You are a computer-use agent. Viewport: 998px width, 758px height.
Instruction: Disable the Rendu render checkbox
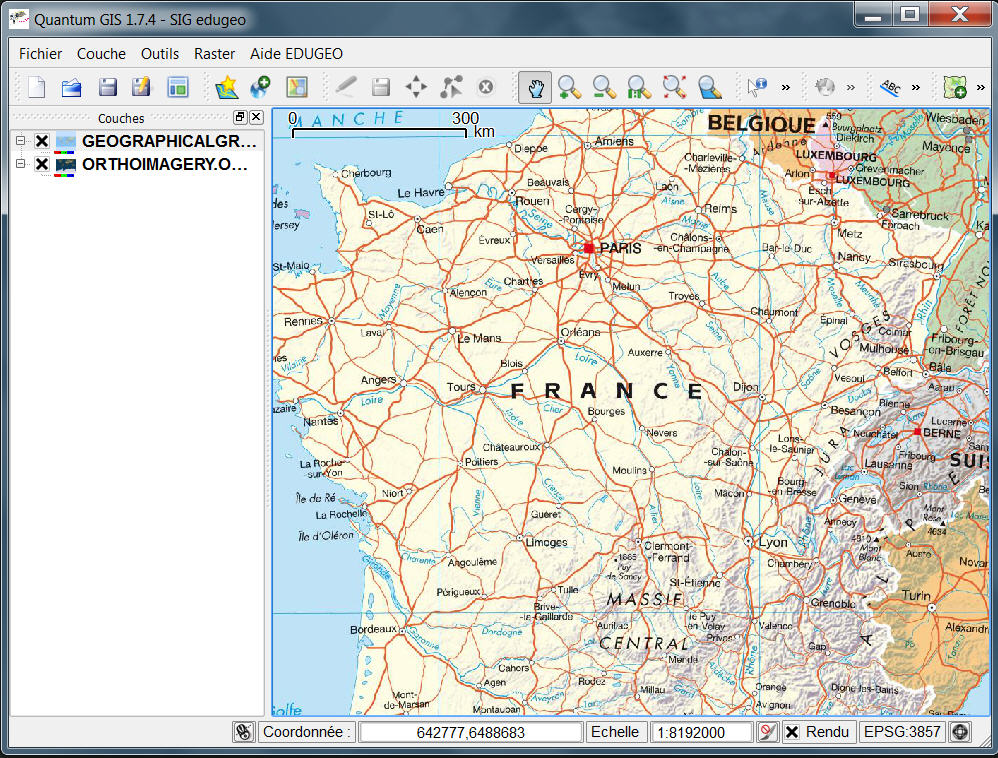point(791,732)
